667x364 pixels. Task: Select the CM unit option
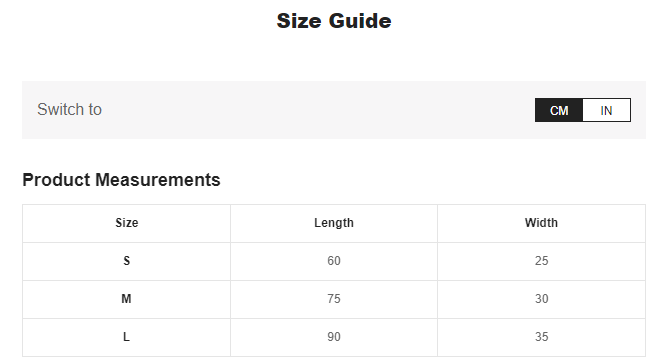(559, 110)
